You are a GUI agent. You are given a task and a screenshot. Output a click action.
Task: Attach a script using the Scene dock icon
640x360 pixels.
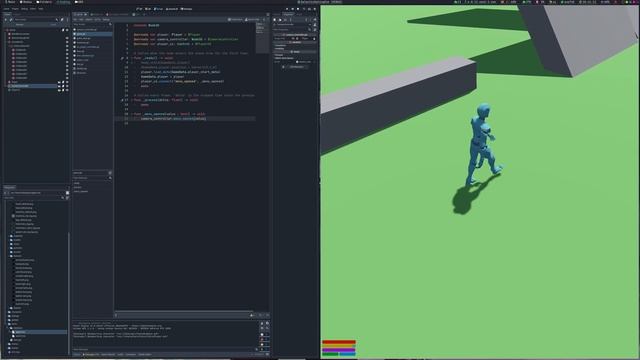(62, 20)
